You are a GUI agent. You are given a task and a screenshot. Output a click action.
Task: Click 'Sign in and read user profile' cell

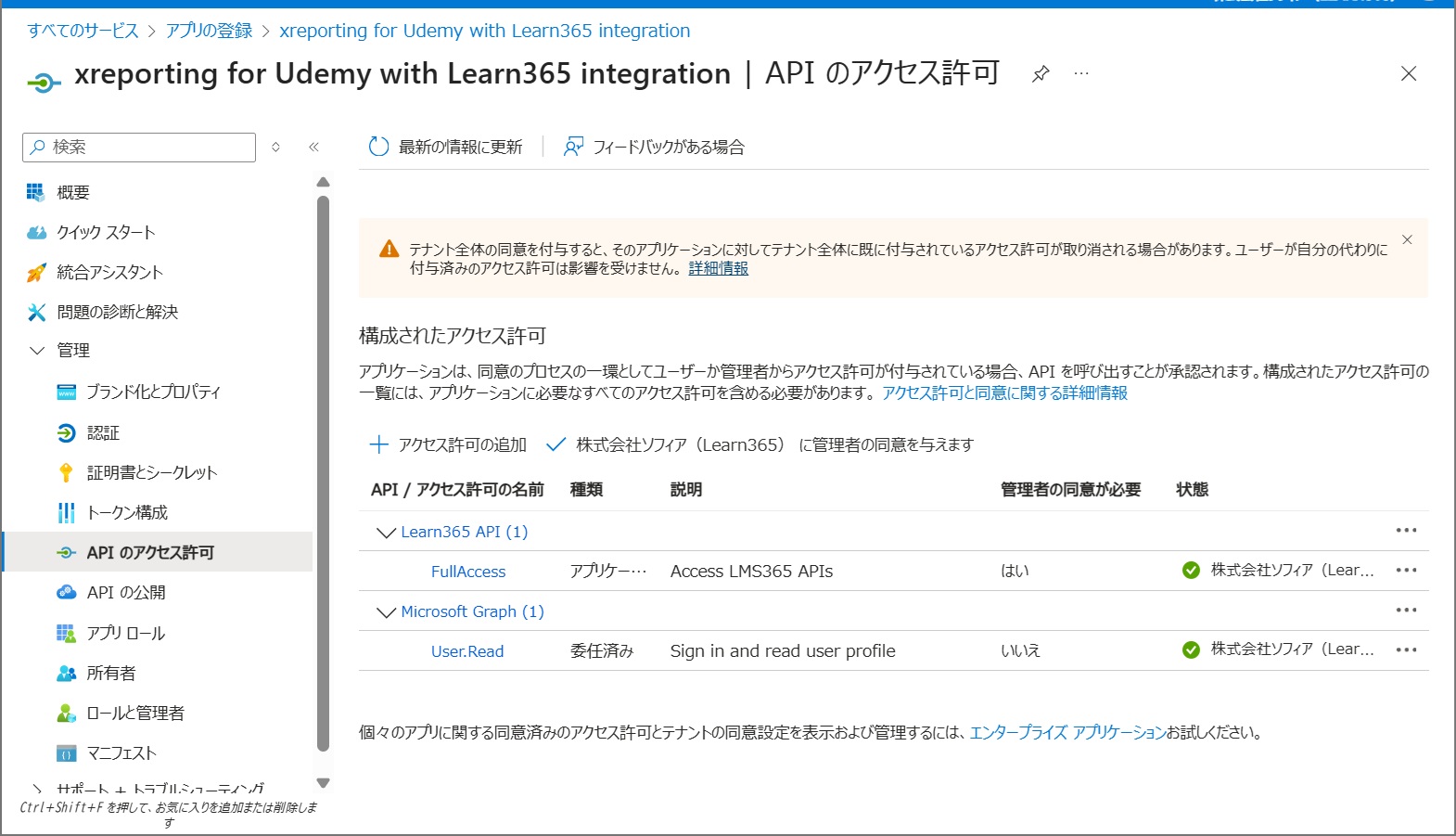[x=783, y=650]
